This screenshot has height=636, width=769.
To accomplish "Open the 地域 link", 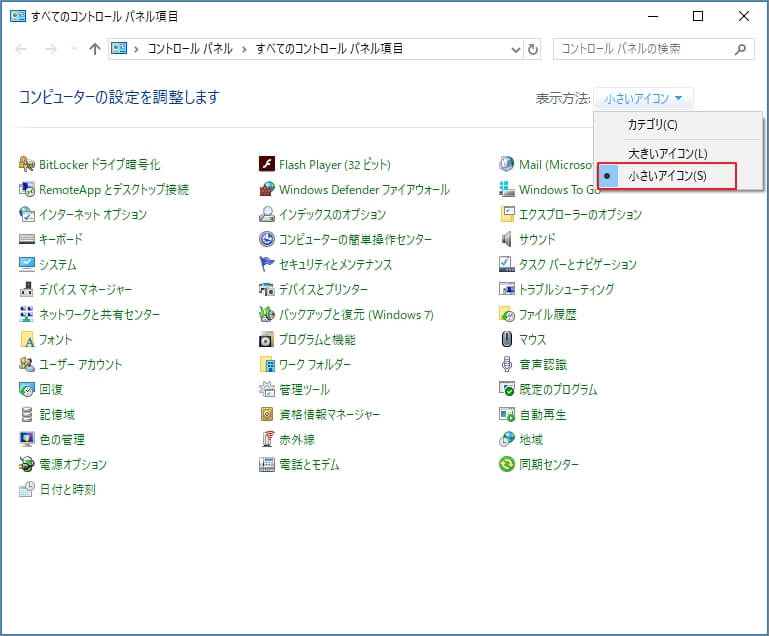I will point(531,440).
